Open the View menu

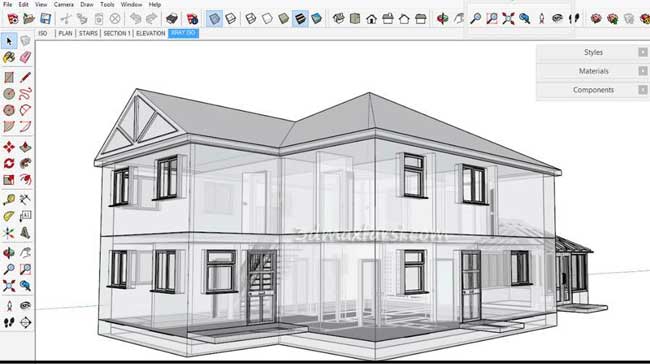pos(41,5)
